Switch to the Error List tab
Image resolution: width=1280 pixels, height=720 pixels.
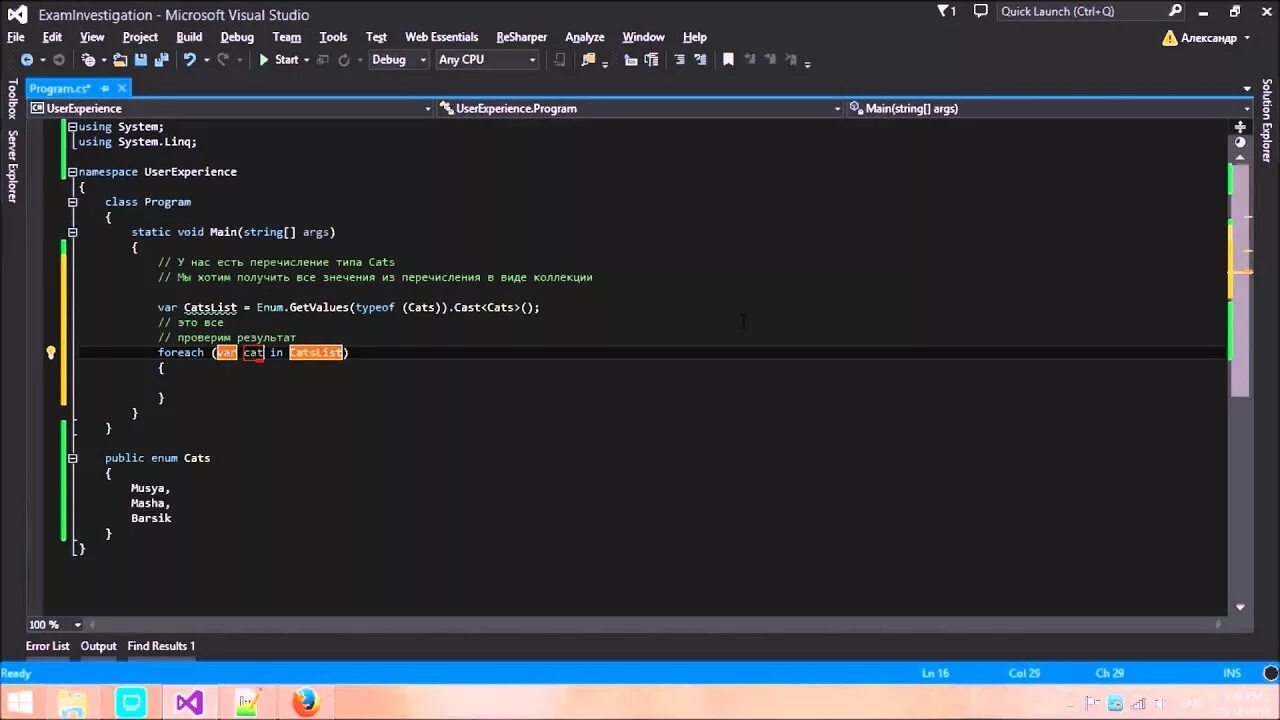coord(47,646)
